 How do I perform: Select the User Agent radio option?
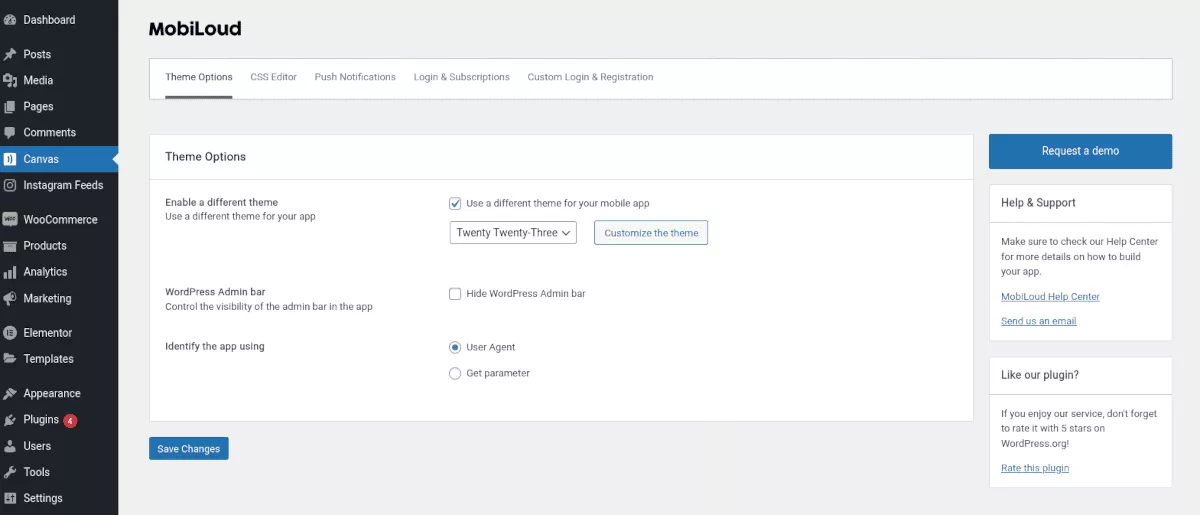click(x=455, y=347)
